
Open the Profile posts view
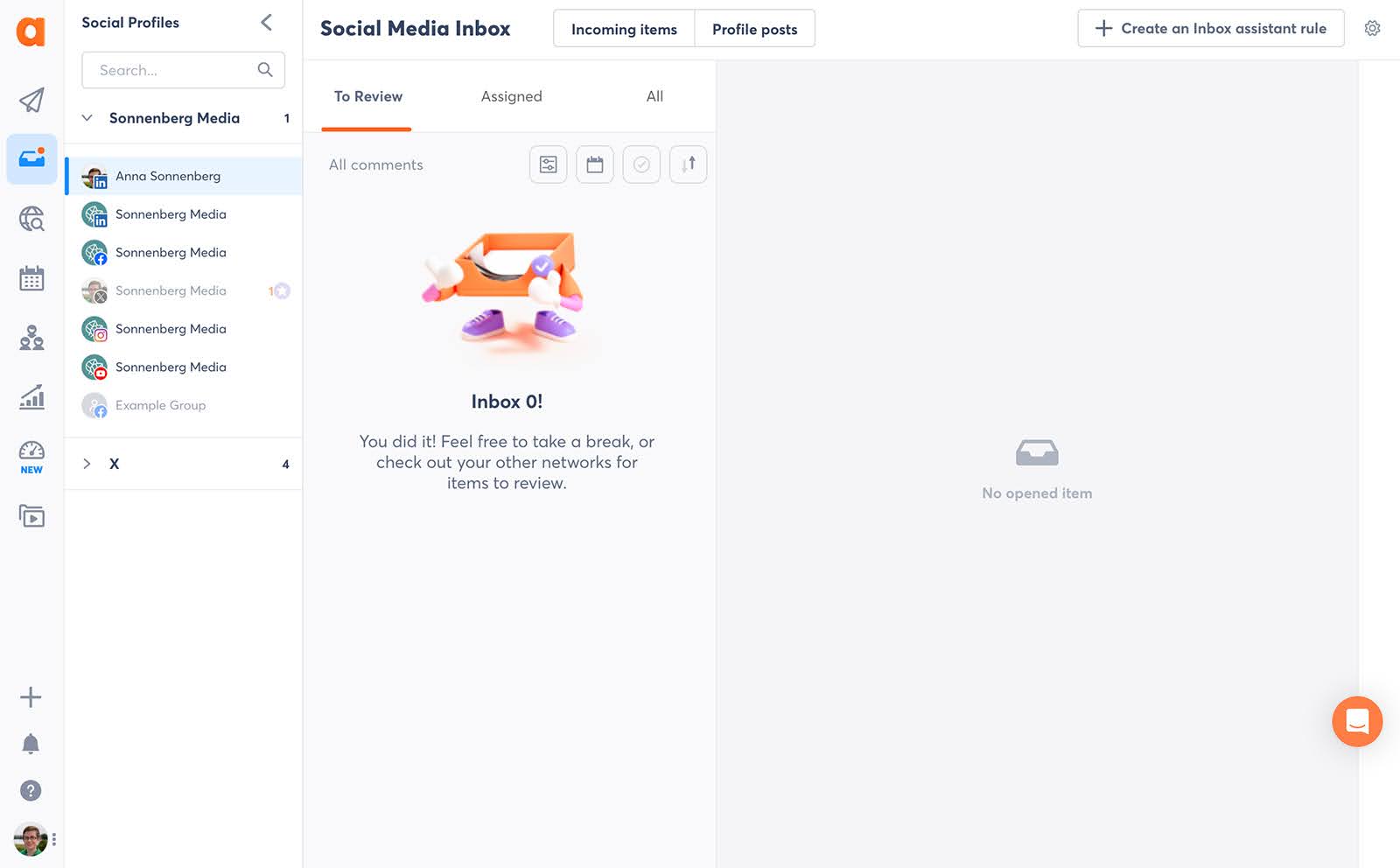click(x=754, y=28)
